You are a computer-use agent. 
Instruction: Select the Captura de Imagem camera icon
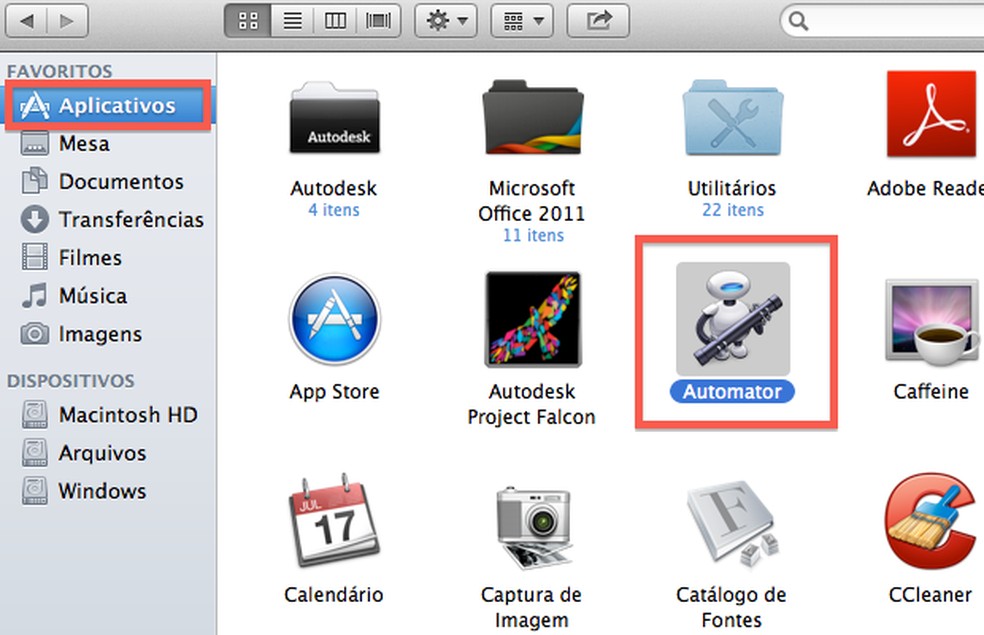pos(533,526)
